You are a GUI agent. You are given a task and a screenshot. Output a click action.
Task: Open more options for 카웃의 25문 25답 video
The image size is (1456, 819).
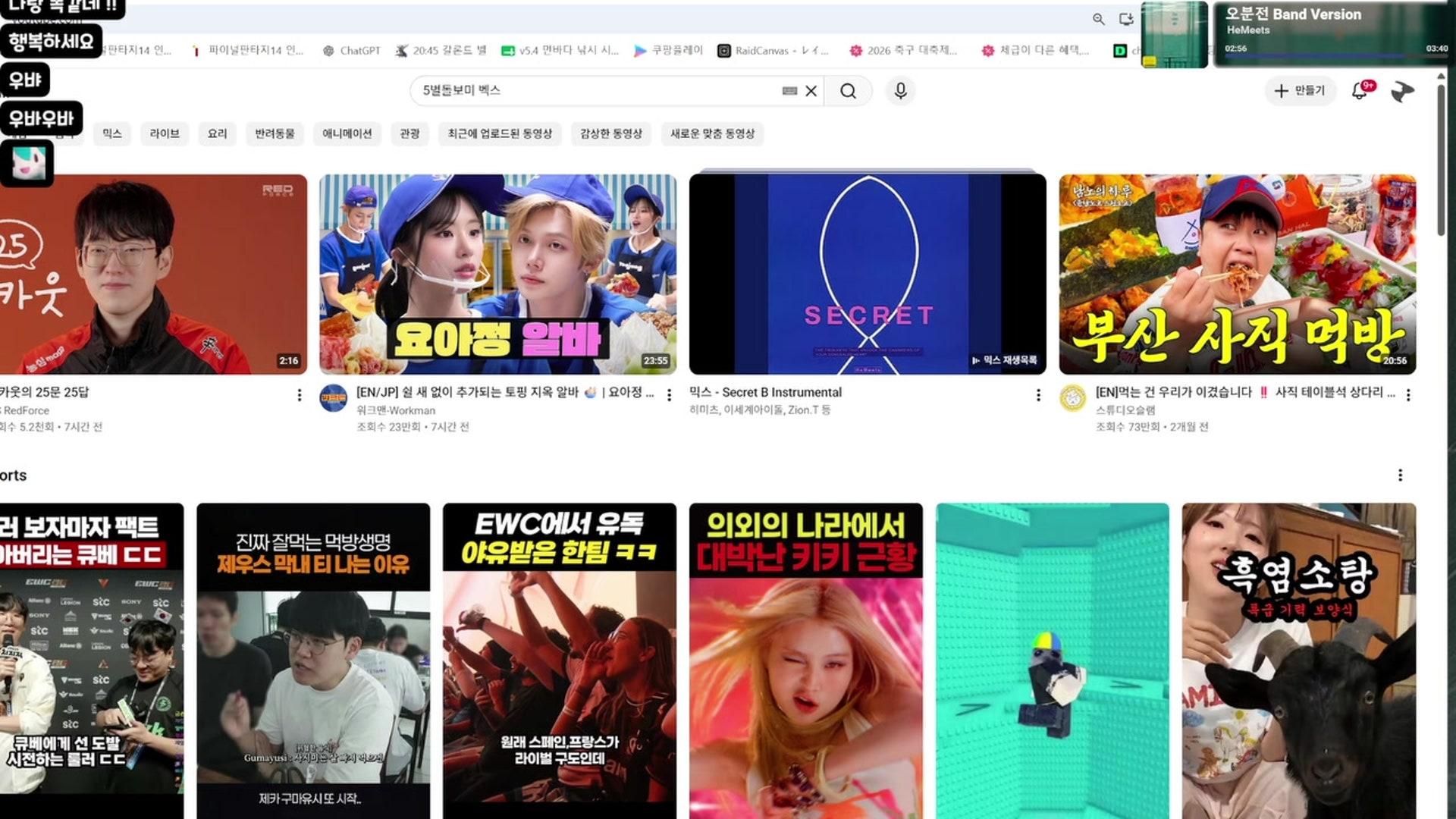click(300, 395)
